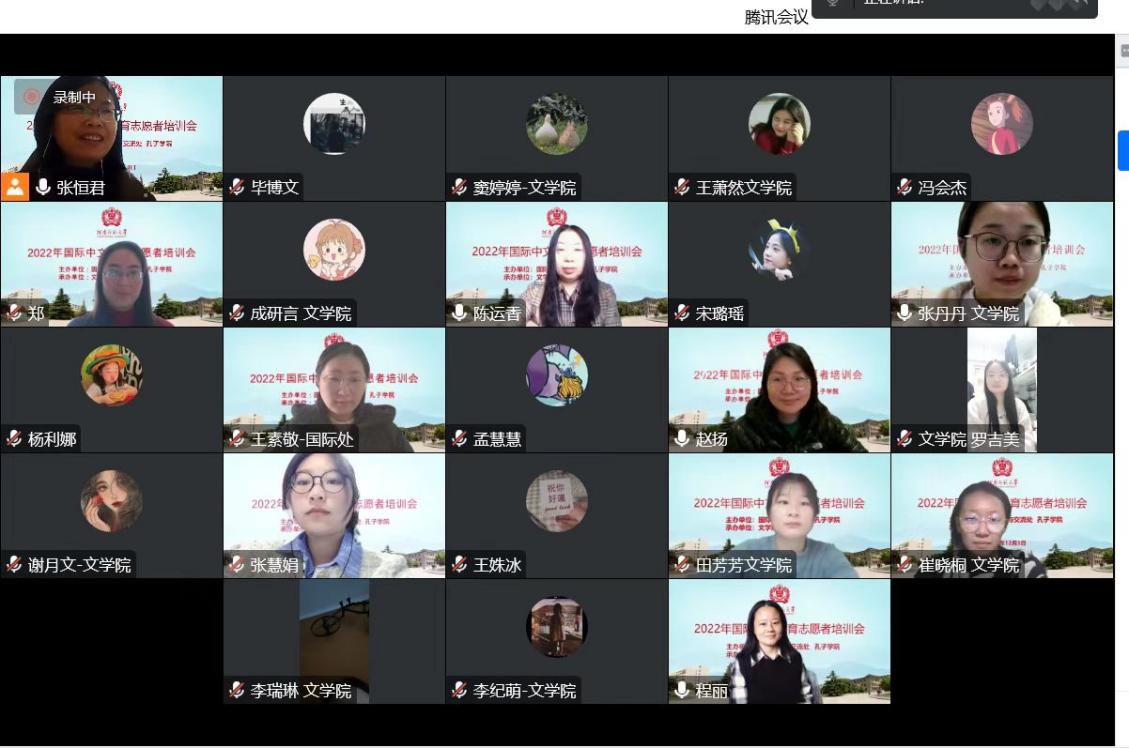Click the microphone icon in the speaking bar

[832, 3]
